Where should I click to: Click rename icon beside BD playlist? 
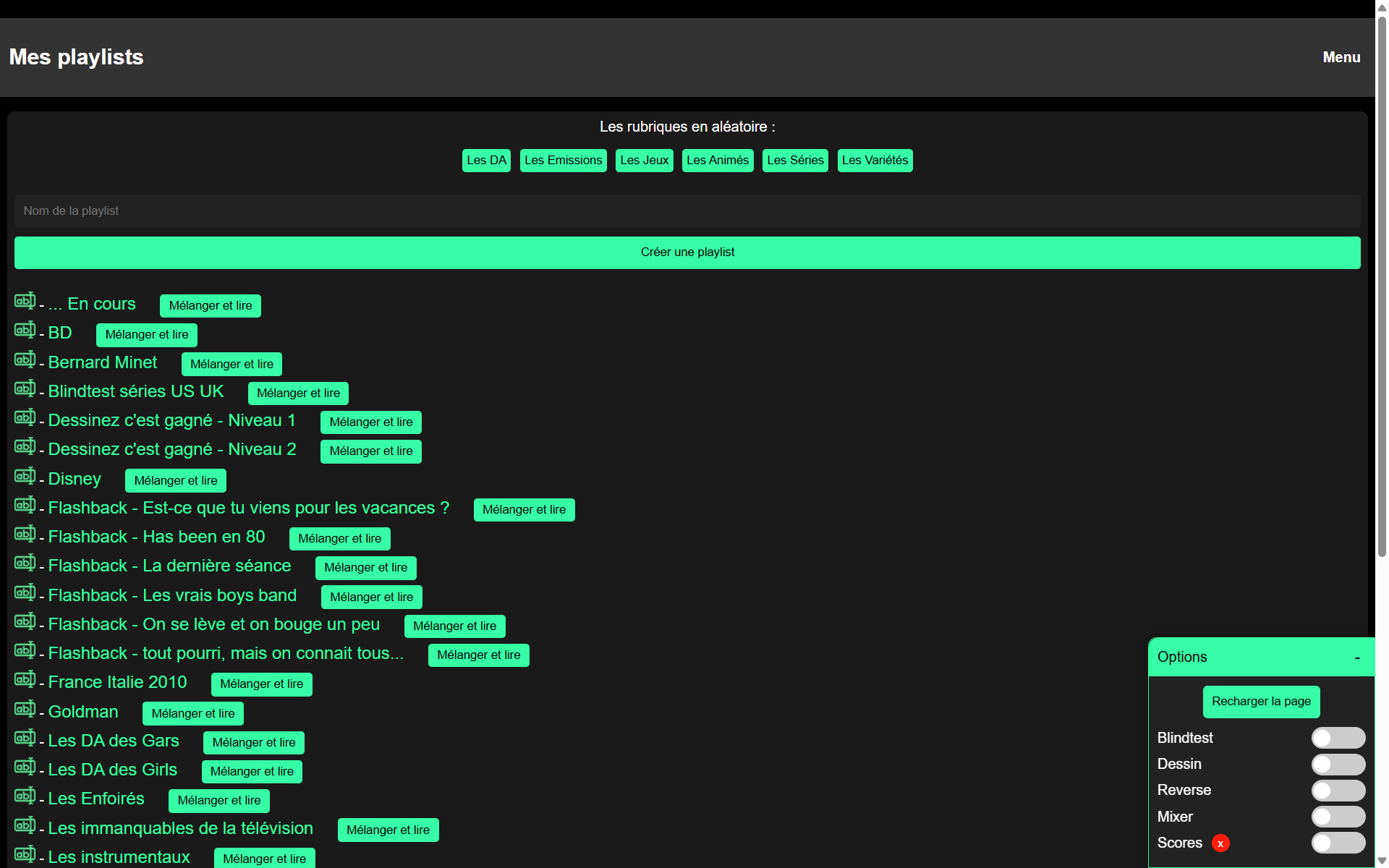tap(25, 331)
